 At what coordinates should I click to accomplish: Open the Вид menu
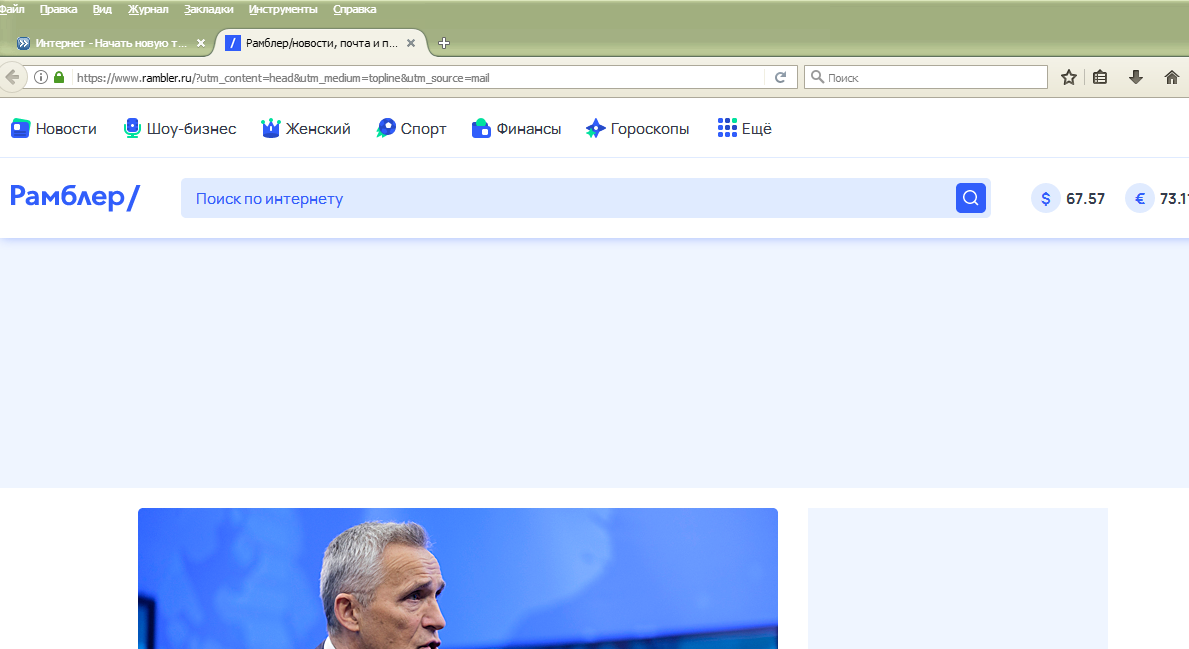102,9
